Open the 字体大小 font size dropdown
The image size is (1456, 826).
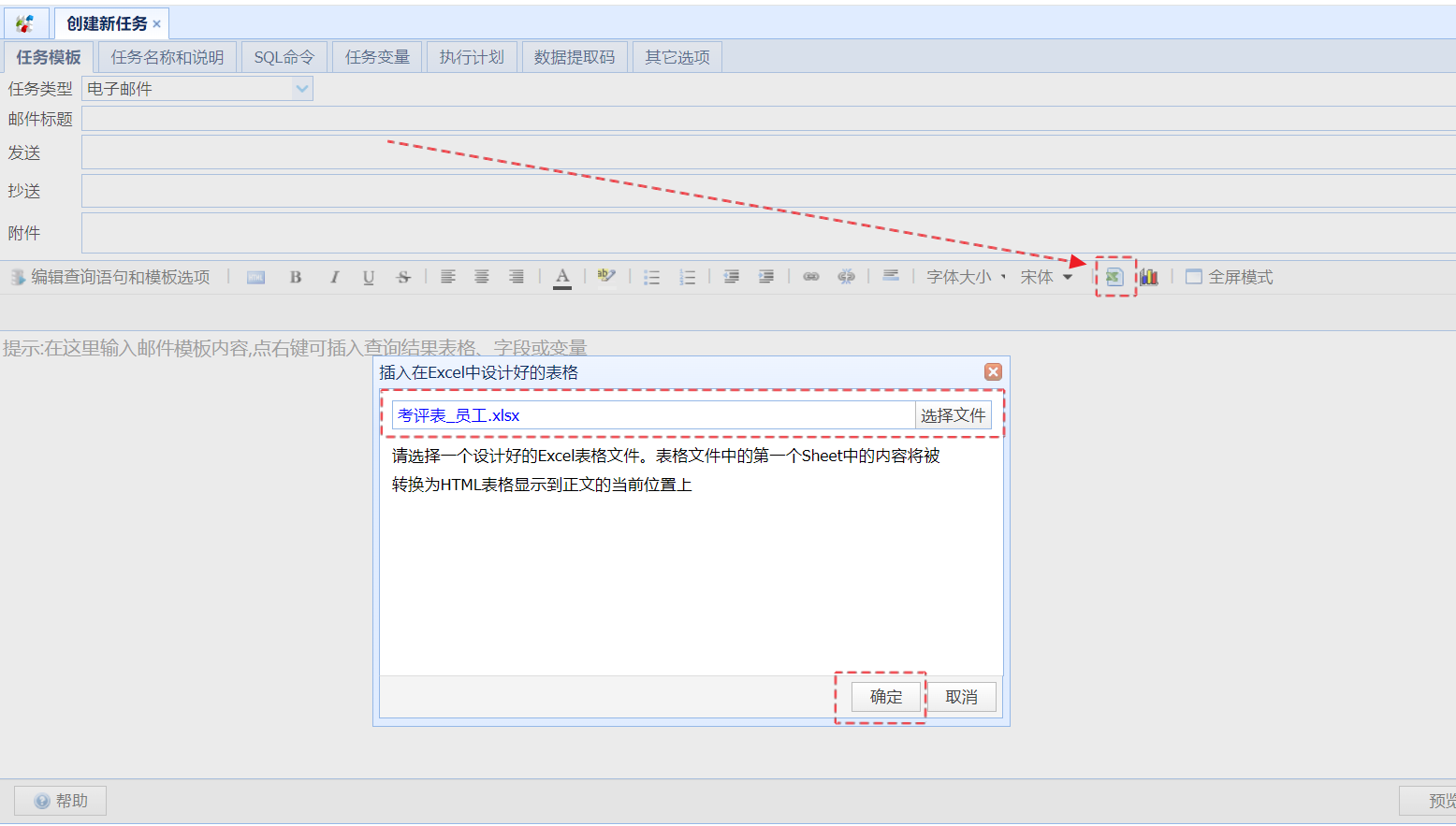tap(966, 277)
